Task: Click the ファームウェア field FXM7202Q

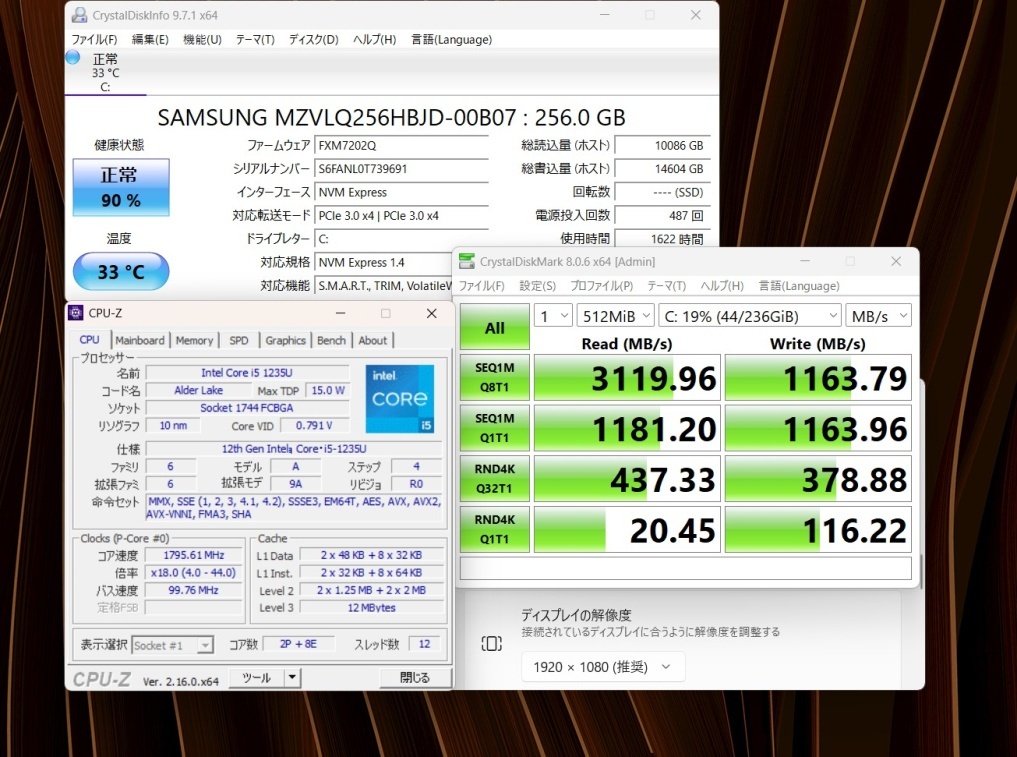Action: pyautogui.click(x=401, y=145)
